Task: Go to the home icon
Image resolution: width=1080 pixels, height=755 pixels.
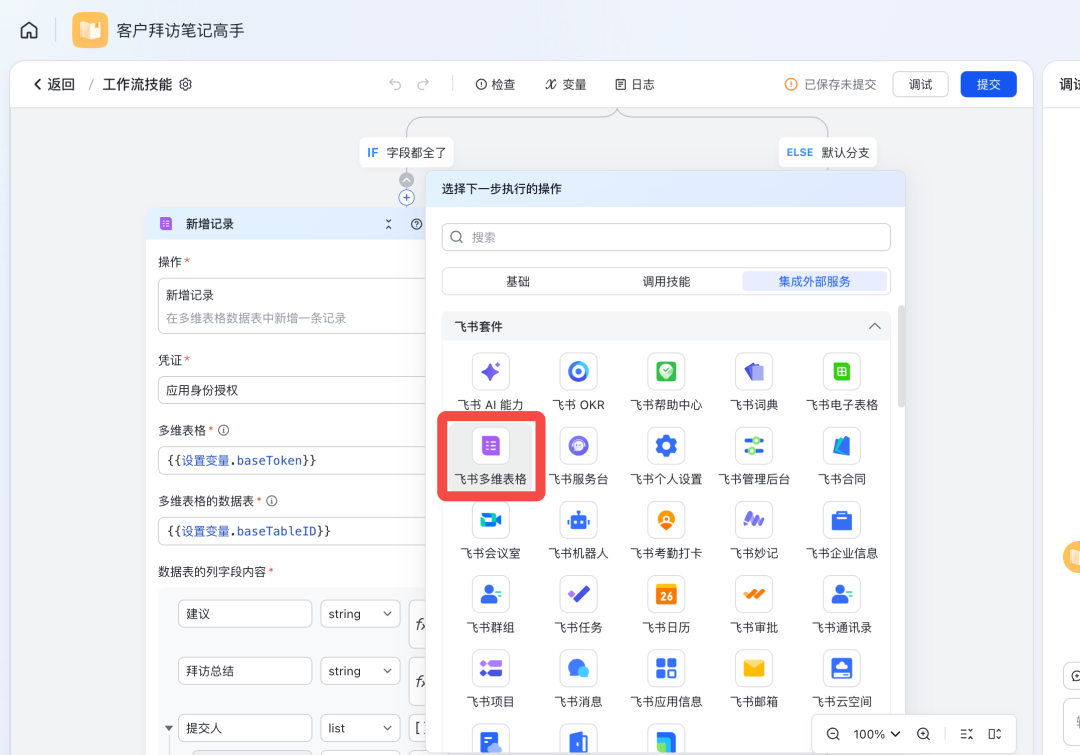Action: click(x=29, y=30)
